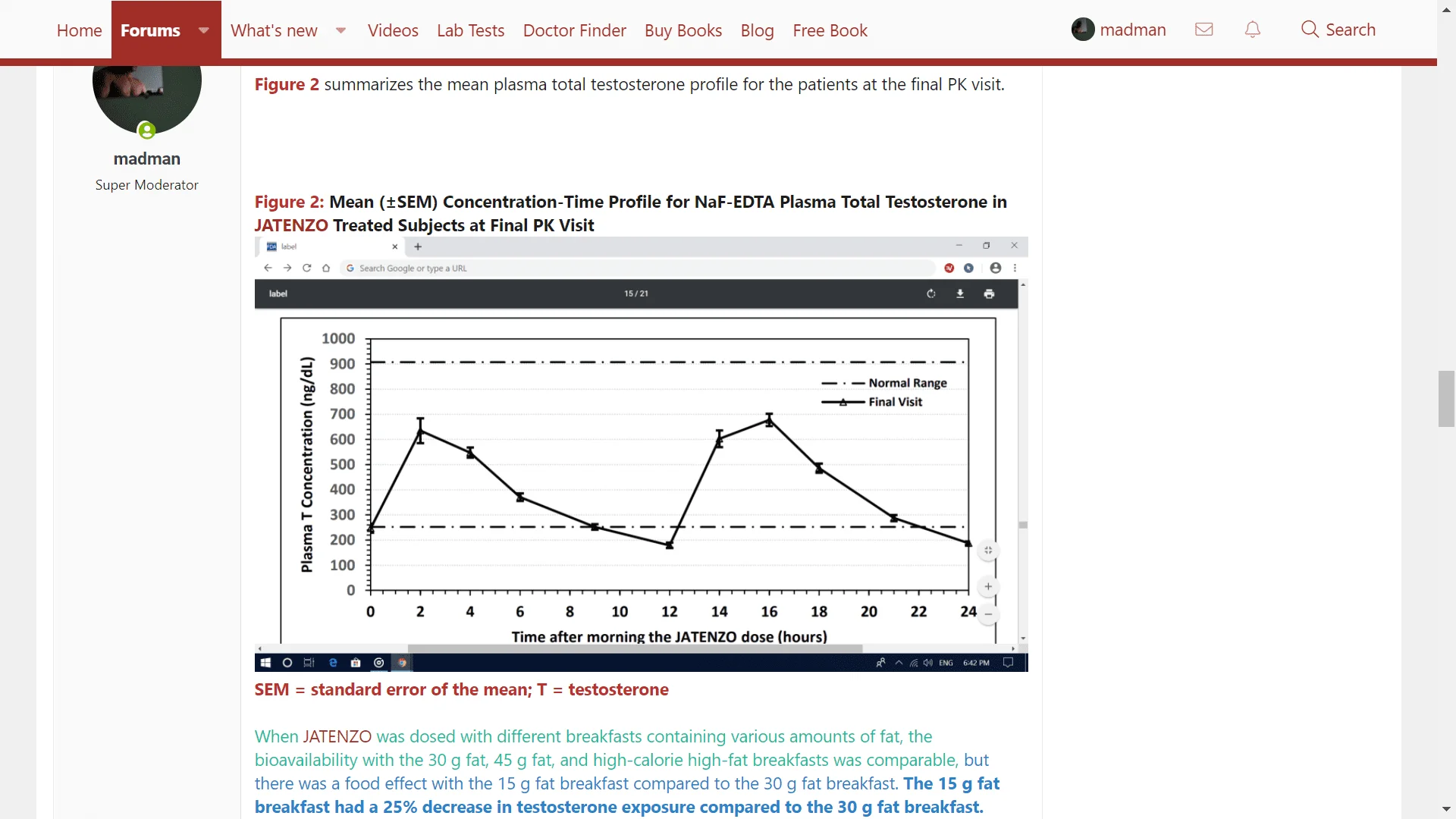Click the Forums tab label
1456x819 pixels.
click(150, 30)
